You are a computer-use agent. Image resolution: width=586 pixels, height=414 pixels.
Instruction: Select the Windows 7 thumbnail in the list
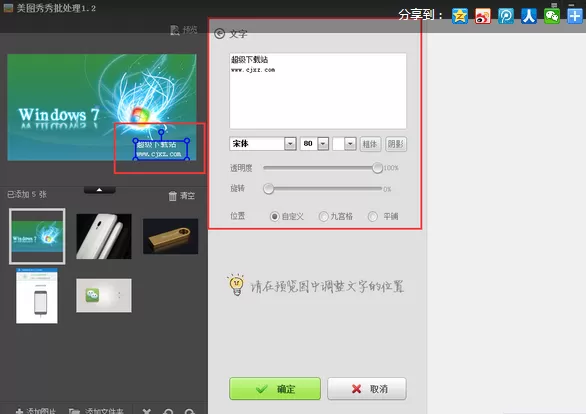click(x=37, y=236)
